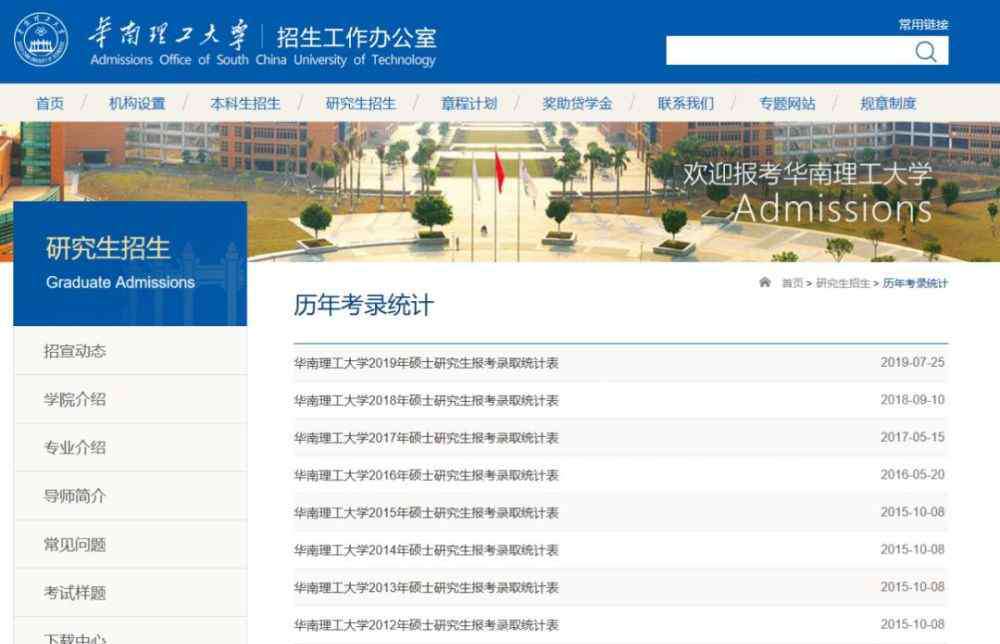Open the 常用链接 link
The width and height of the screenshot is (1000, 644).
coord(923,24)
